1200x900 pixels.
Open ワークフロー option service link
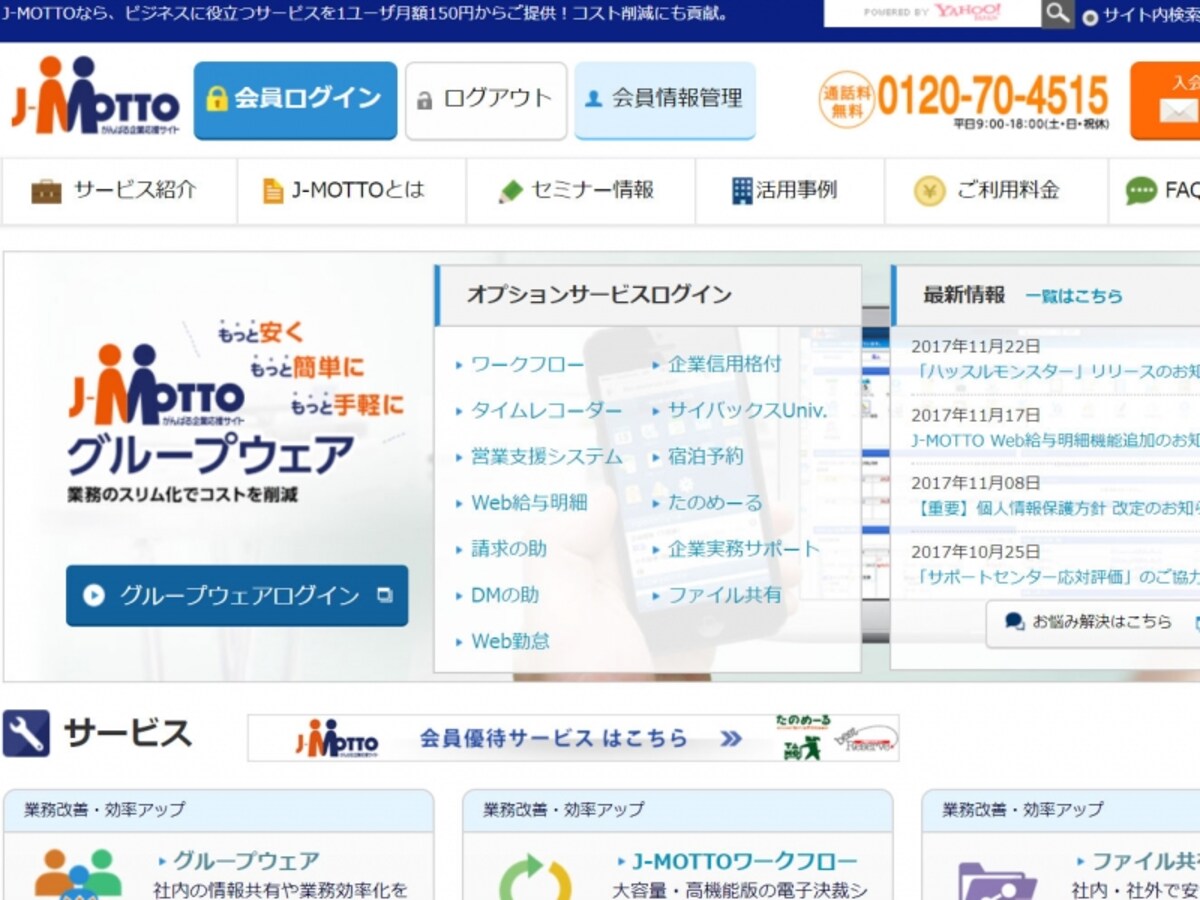(527, 365)
